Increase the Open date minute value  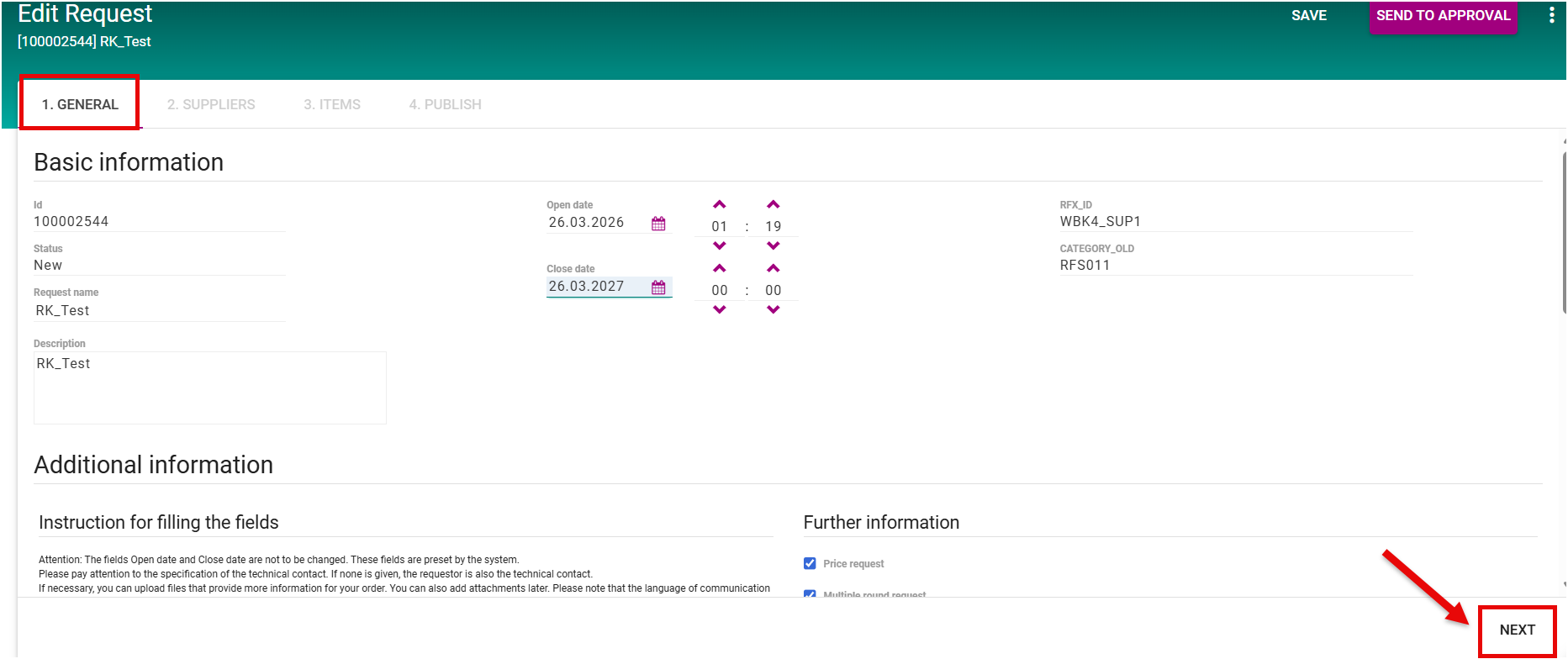773,205
